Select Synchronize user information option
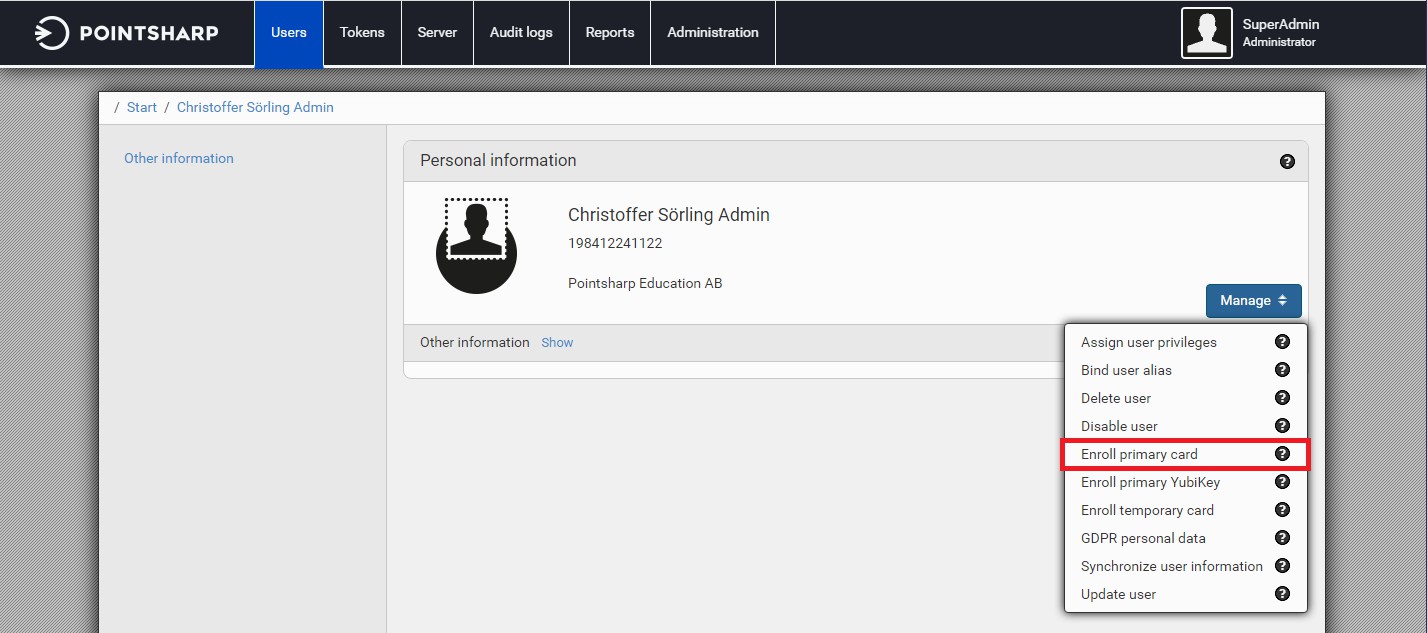 (1171, 566)
